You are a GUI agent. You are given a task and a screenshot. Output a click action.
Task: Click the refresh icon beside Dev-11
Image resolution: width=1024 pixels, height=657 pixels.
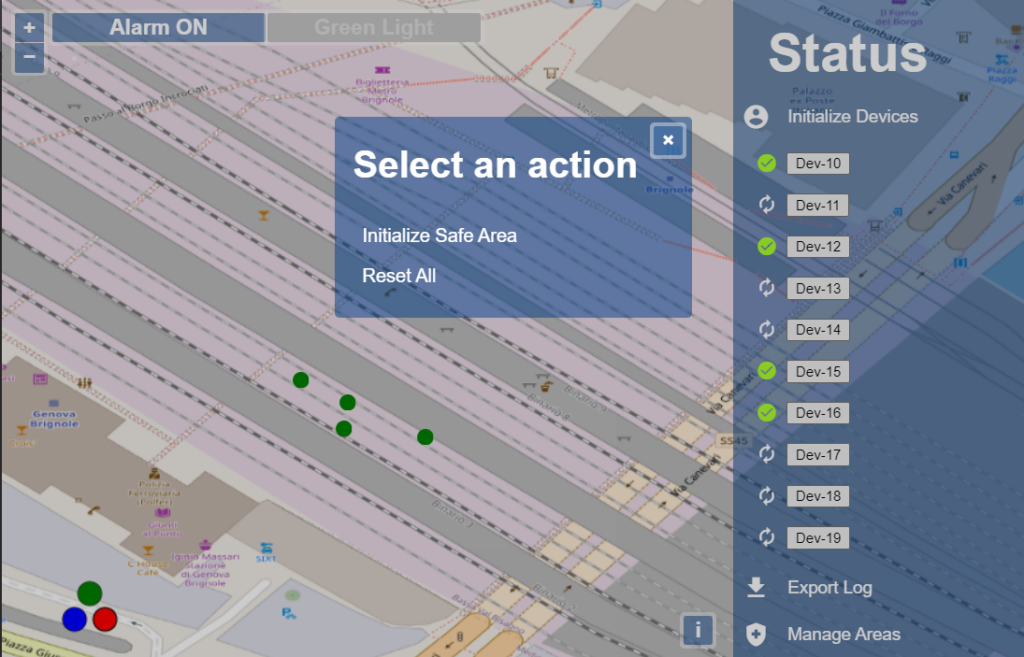click(767, 205)
